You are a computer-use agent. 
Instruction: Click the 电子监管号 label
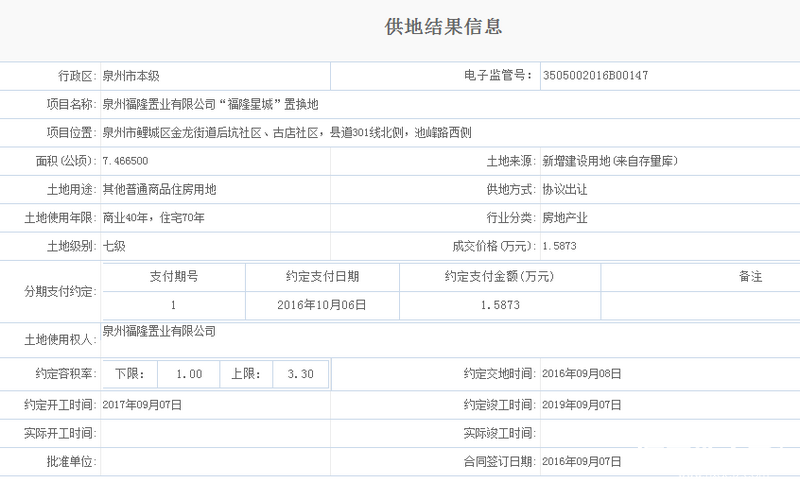pos(497,75)
